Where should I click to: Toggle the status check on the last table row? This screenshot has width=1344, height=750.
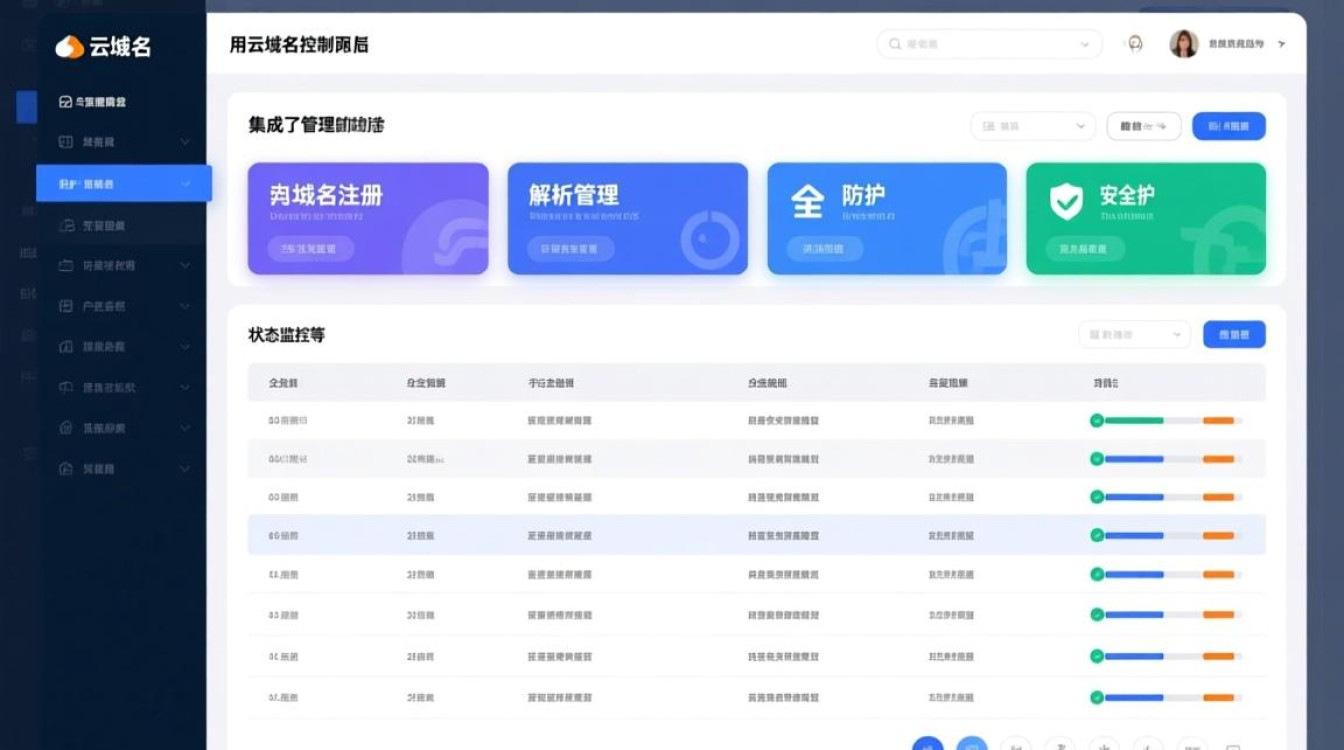point(1097,697)
